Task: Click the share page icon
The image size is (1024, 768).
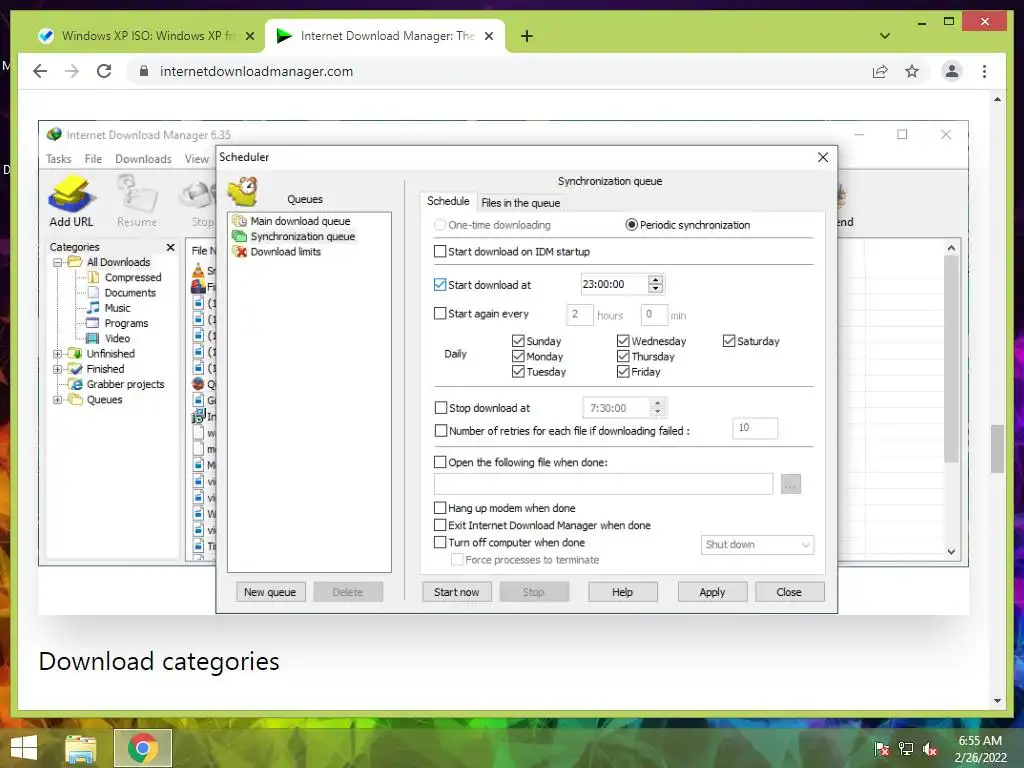Action: coord(880,71)
